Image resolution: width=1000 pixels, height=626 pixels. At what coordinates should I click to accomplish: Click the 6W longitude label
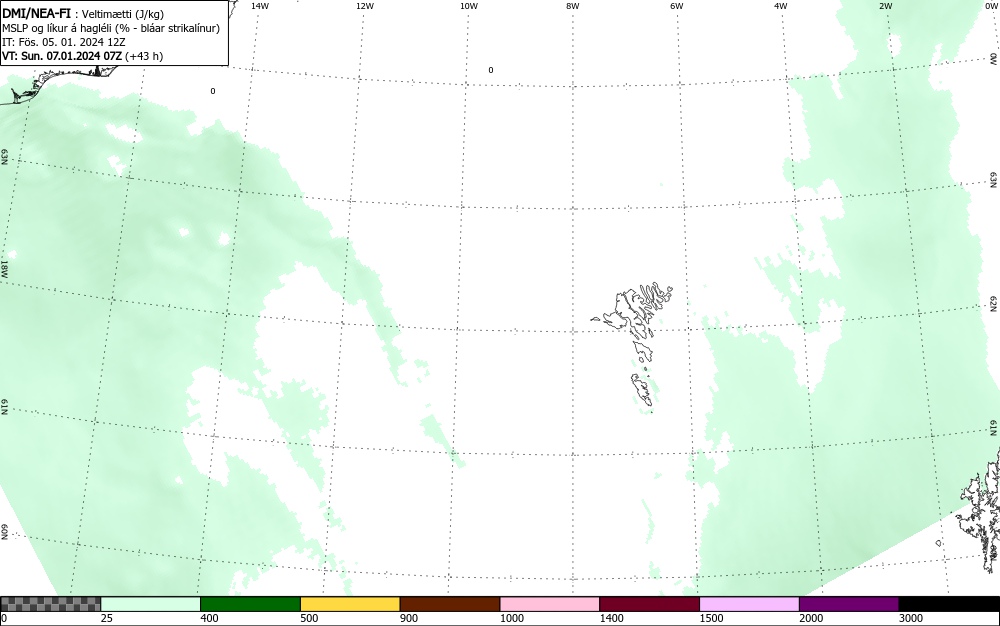pos(677,6)
